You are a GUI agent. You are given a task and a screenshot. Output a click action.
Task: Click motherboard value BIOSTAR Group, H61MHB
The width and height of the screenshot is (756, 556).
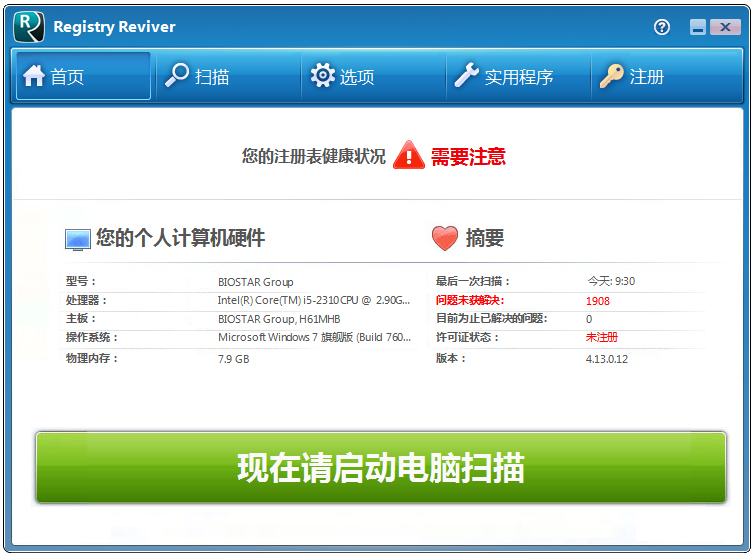(279, 319)
